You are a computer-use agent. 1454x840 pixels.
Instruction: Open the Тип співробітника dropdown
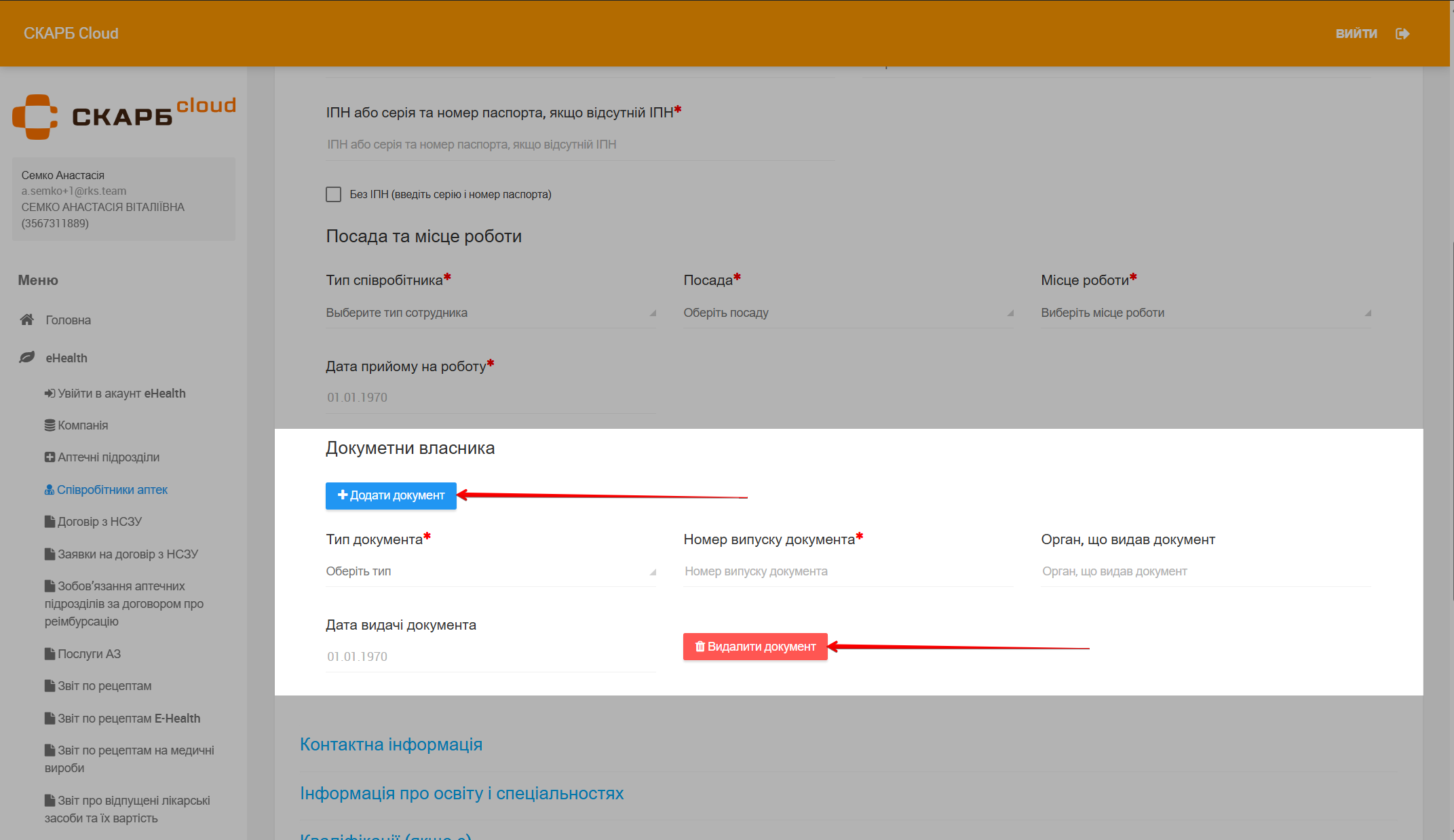click(490, 313)
